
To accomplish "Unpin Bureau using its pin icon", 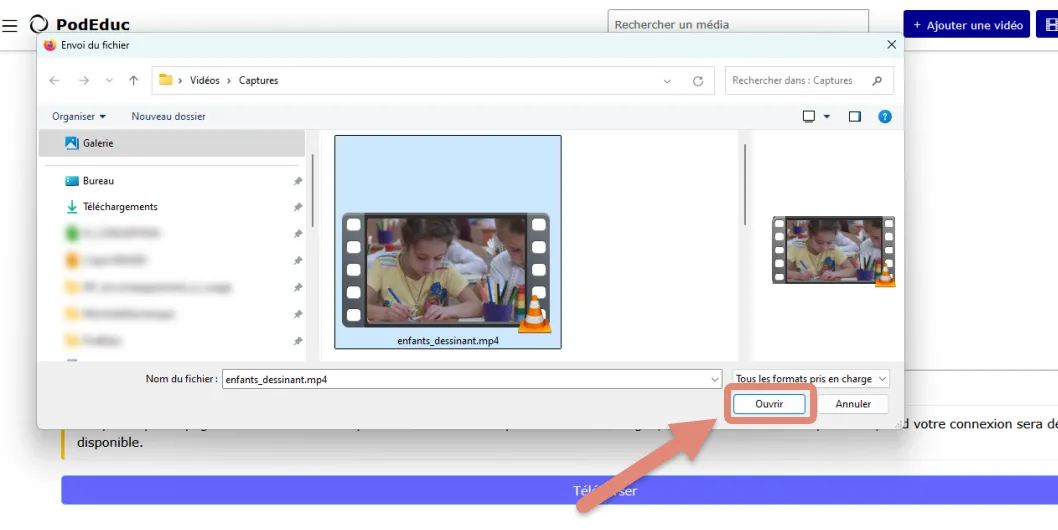I will pos(298,181).
